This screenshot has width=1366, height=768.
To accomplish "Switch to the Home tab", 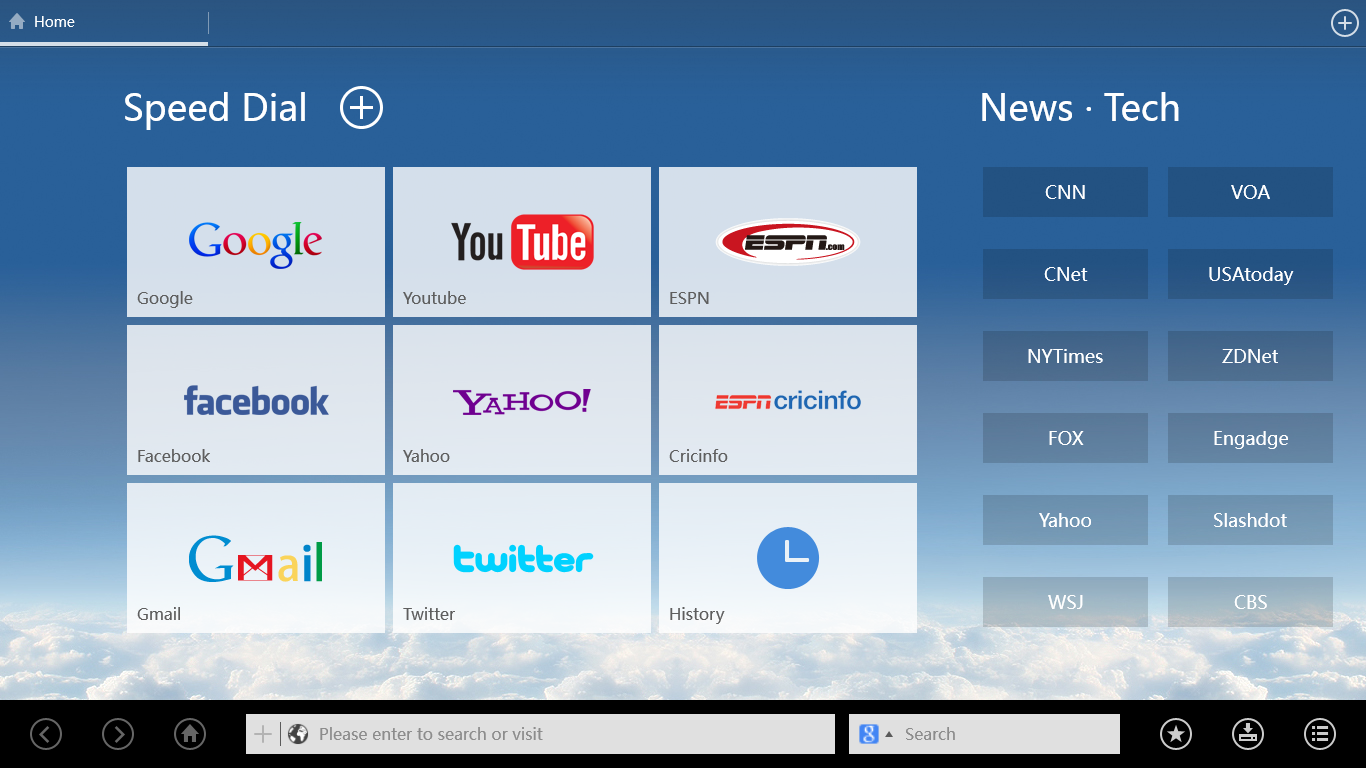I will [x=104, y=22].
